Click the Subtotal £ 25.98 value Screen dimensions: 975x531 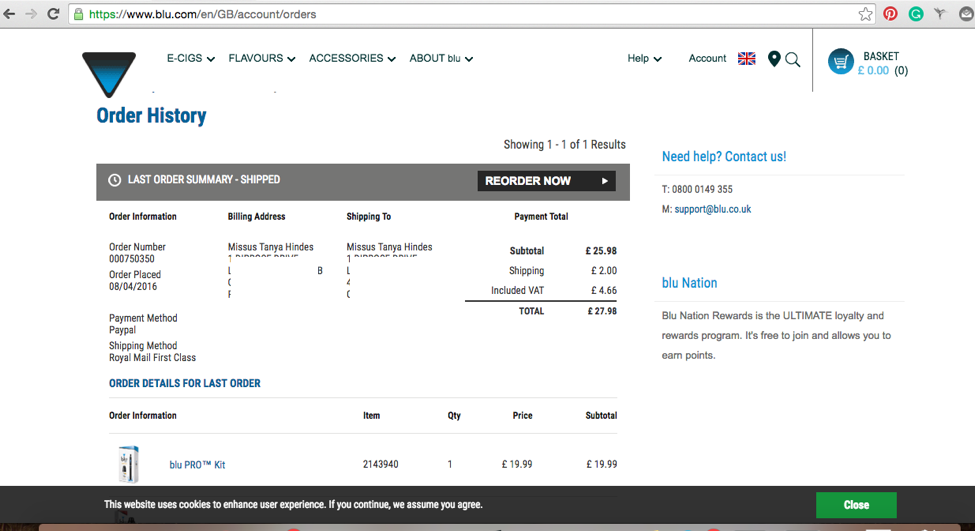(x=601, y=251)
